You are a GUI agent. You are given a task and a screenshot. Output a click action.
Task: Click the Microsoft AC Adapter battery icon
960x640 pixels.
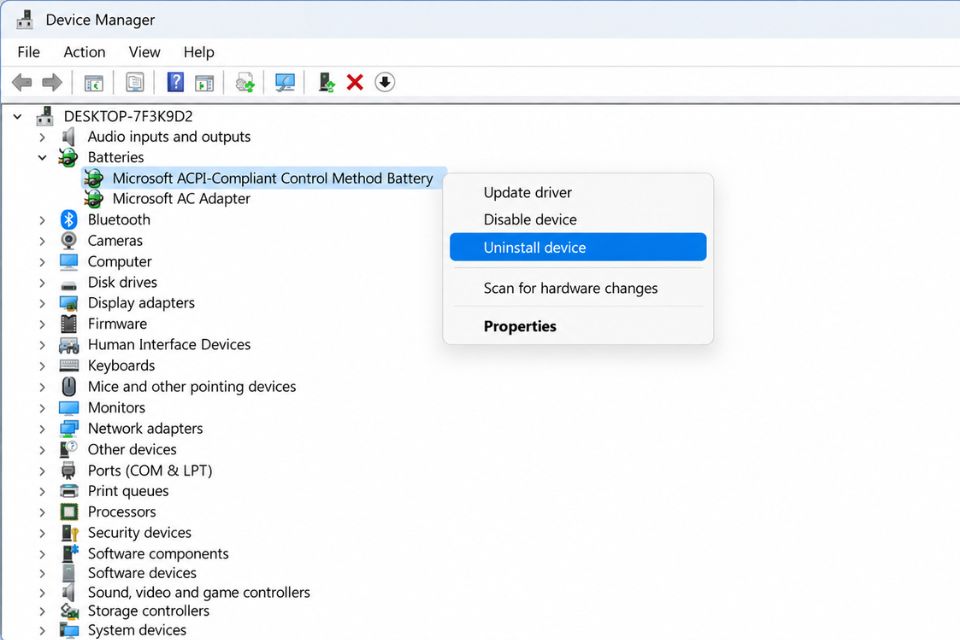(94, 198)
